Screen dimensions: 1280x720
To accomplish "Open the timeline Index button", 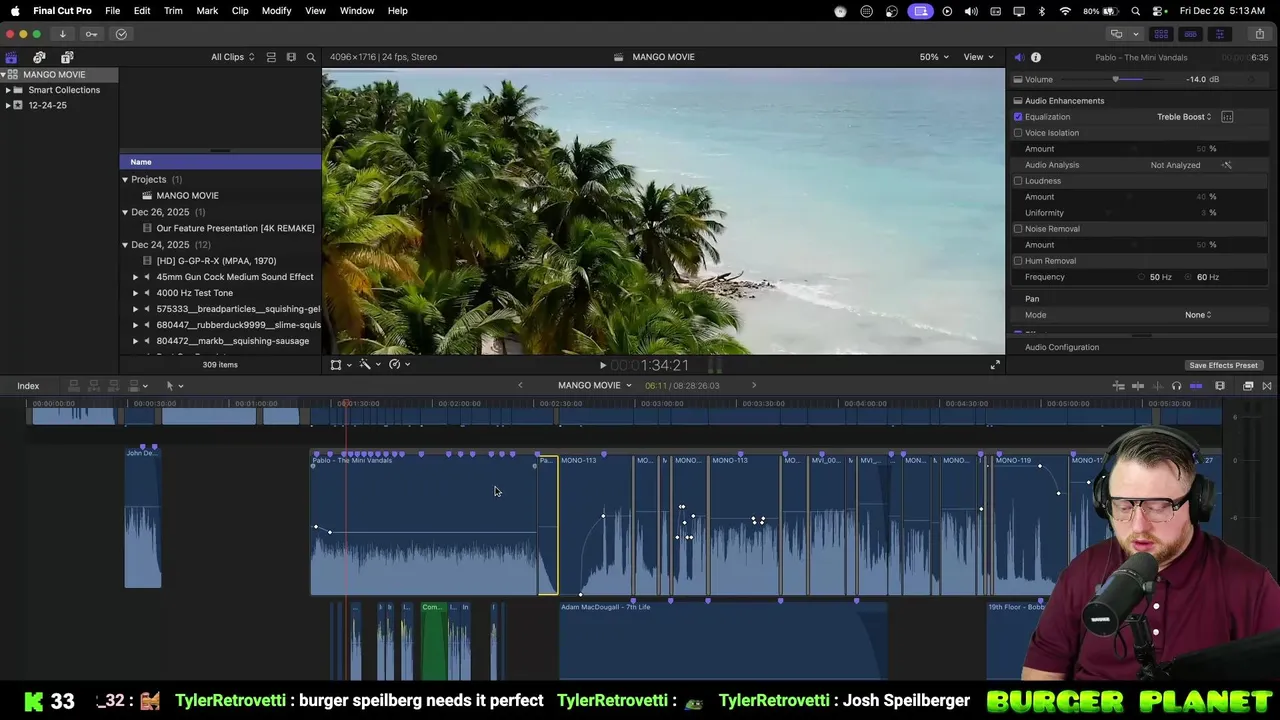I will 28,386.
